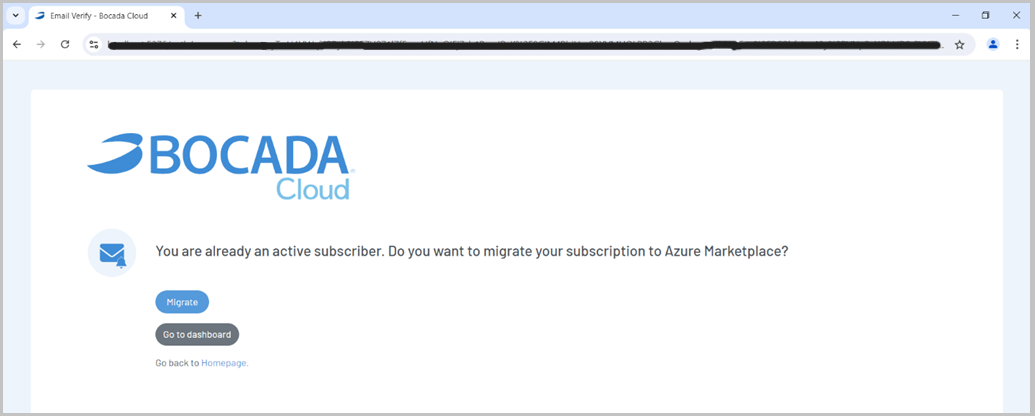
Task: Open site information icon in address bar
Action: [94, 44]
